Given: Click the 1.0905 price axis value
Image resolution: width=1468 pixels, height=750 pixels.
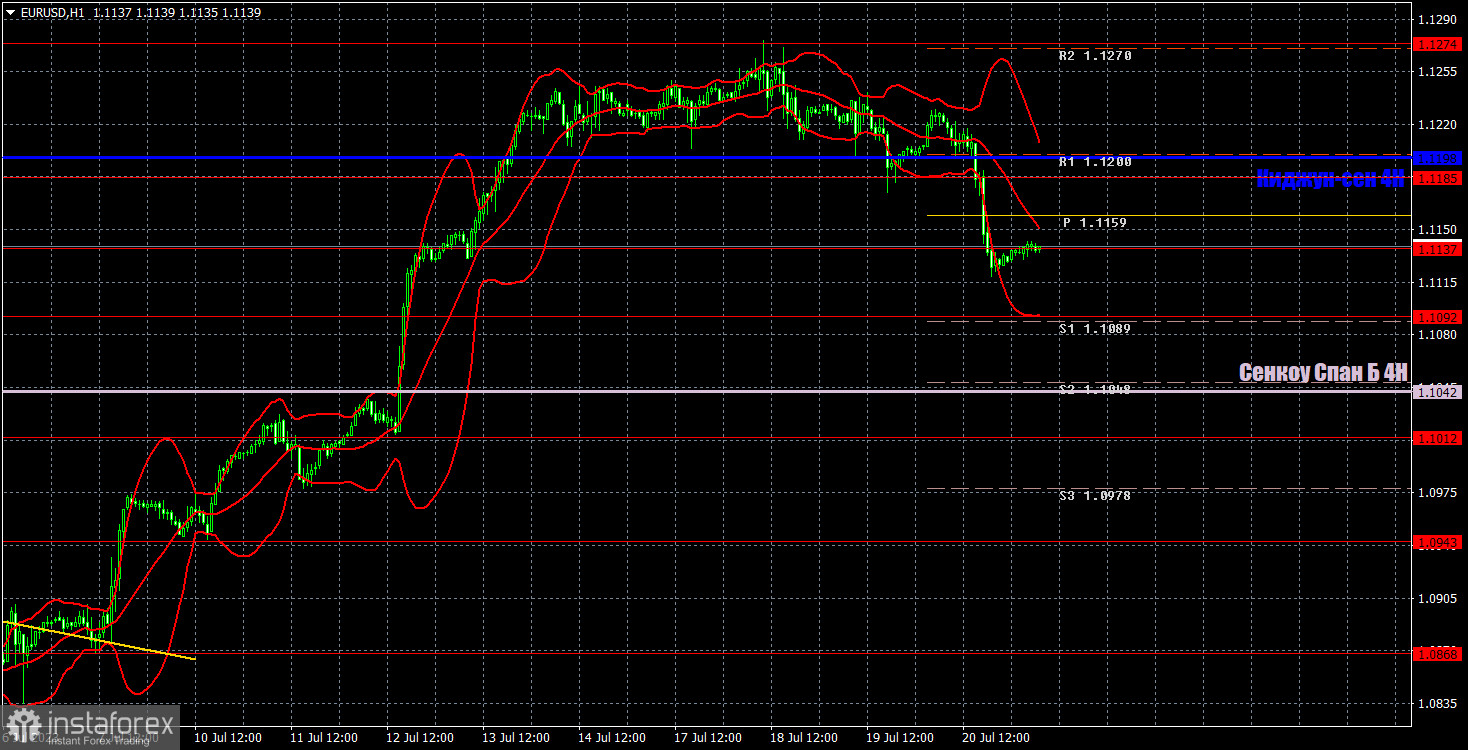Looking at the screenshot, I should (x=1438, y=599).
